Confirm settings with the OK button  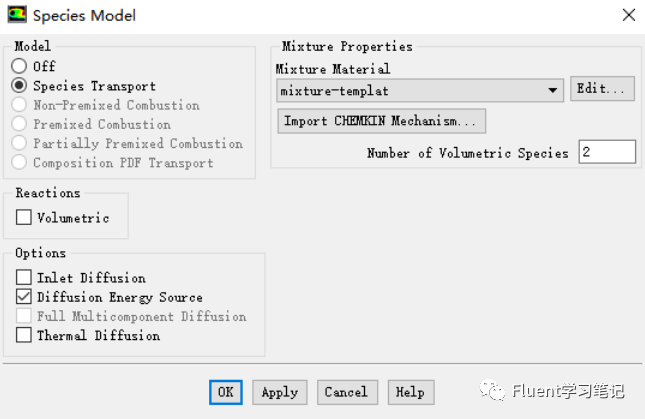(x=225, y=392)
